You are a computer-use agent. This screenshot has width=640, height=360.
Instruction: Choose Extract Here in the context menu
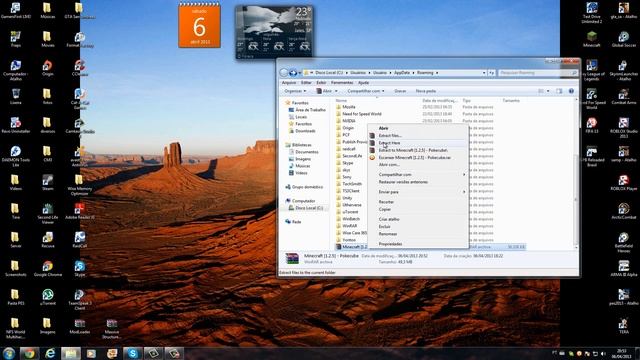coord(389,143)
